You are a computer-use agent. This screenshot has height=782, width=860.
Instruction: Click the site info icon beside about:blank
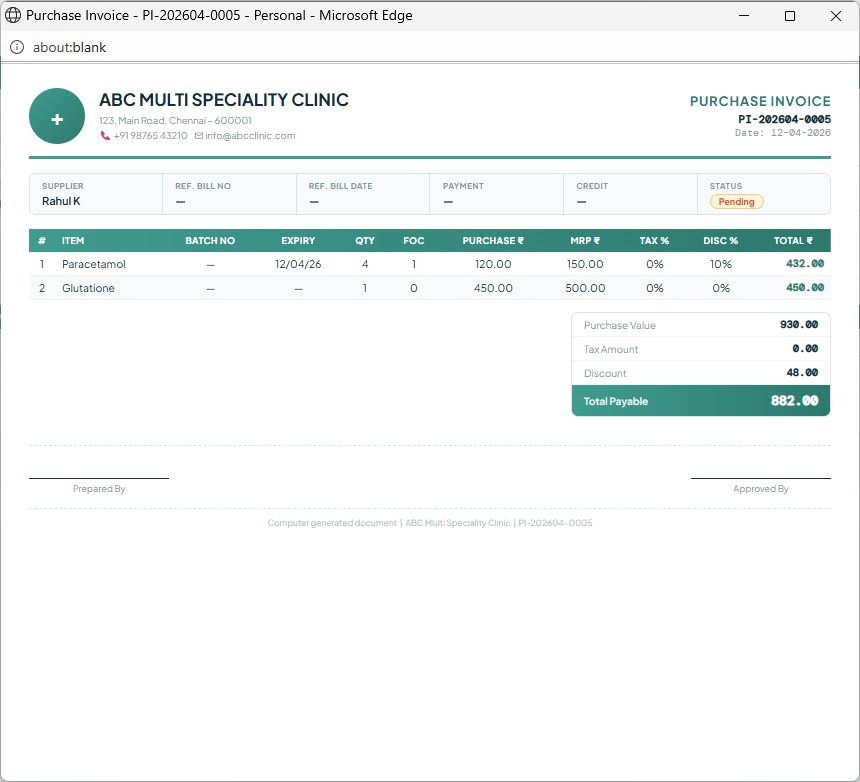click(x=16, y=47)
